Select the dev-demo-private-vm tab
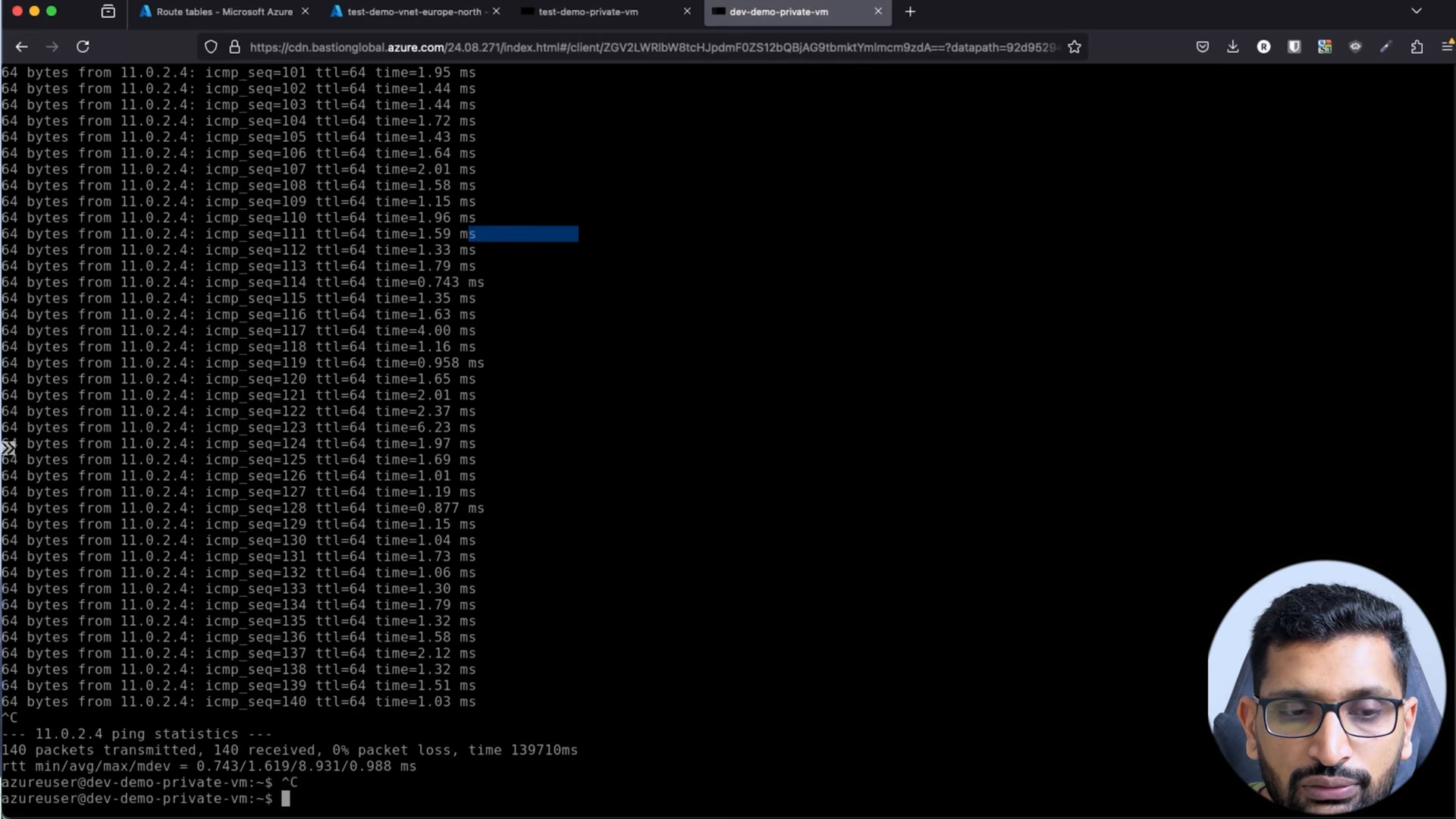The image size is (1456, 819). (x=797, y=11)
